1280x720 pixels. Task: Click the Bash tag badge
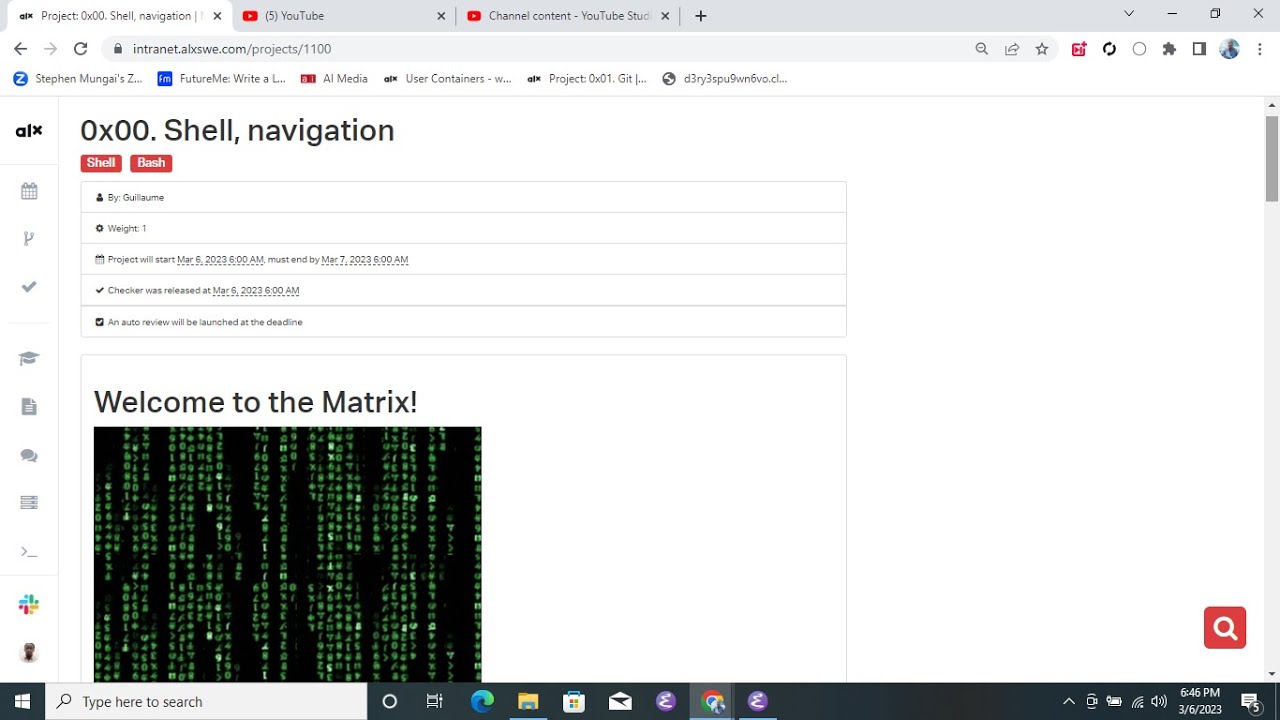151,163
